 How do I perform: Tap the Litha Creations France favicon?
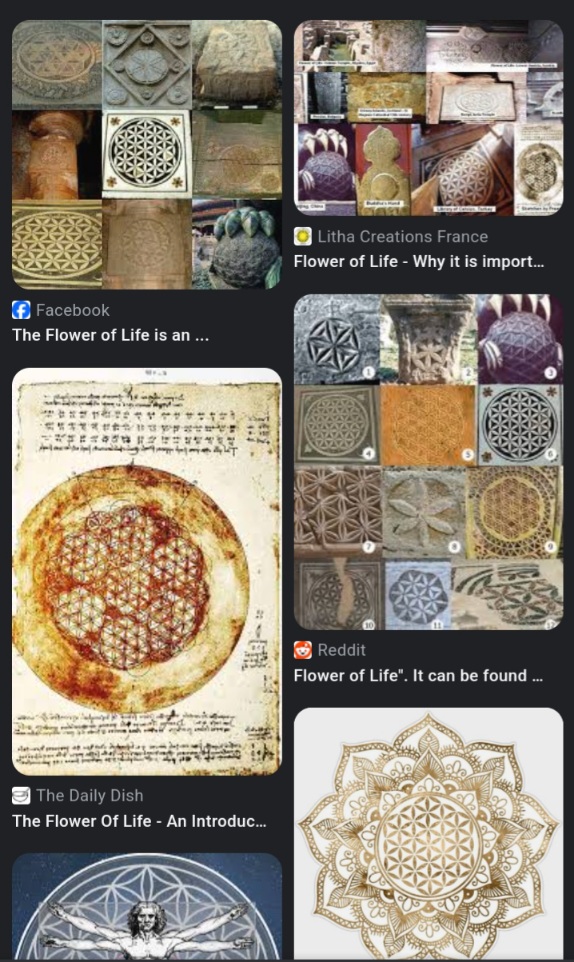[x=302, y=236]
